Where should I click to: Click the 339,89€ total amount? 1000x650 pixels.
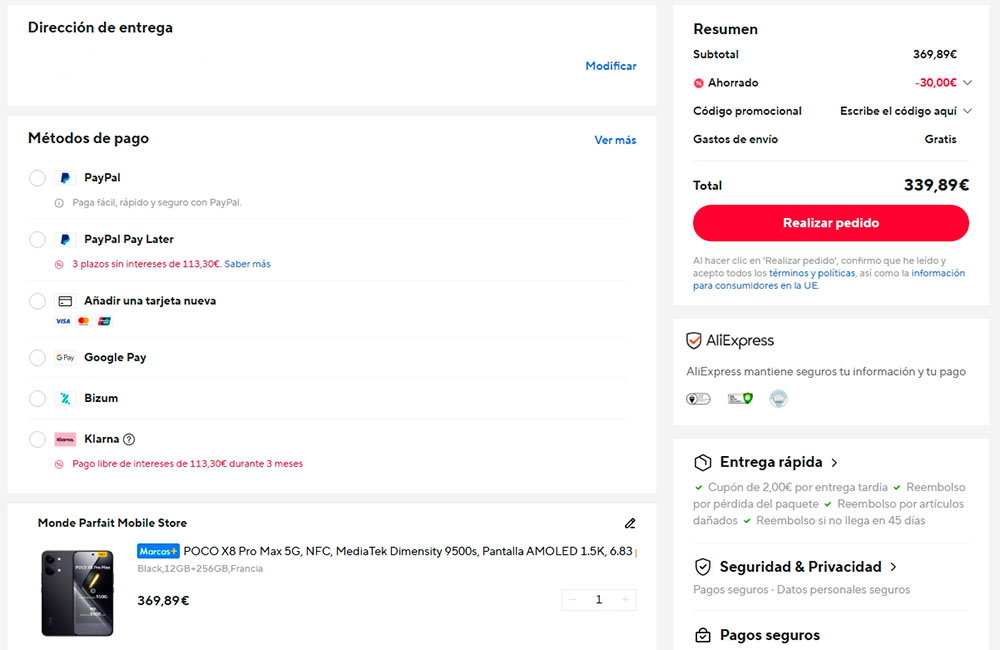tap(936, 186)
